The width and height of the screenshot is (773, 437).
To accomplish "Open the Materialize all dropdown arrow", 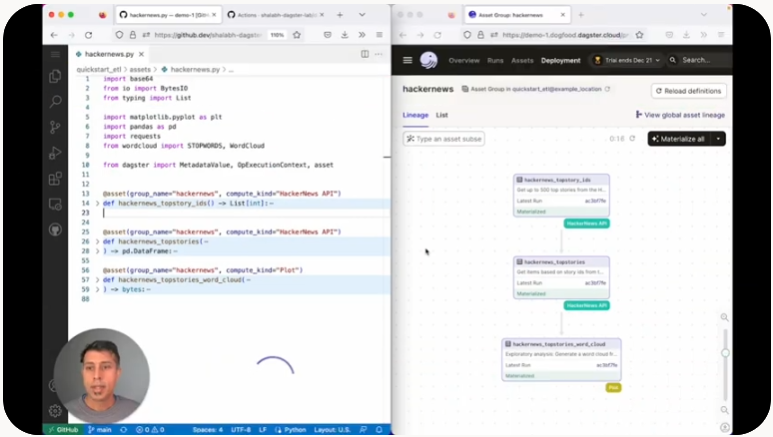I will pos(718,139).
